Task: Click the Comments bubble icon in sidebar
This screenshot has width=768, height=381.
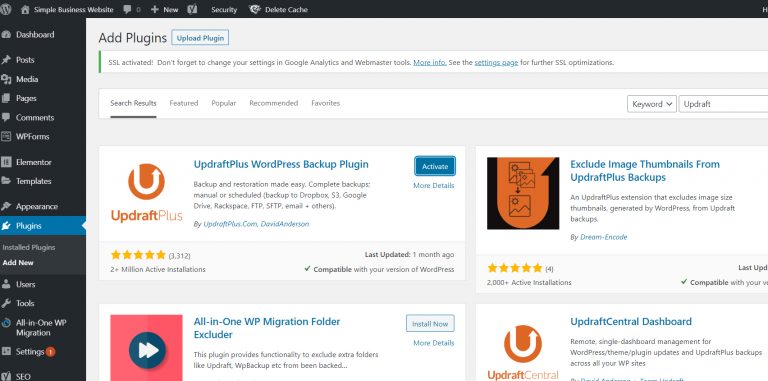Action: tap(6, 118)
